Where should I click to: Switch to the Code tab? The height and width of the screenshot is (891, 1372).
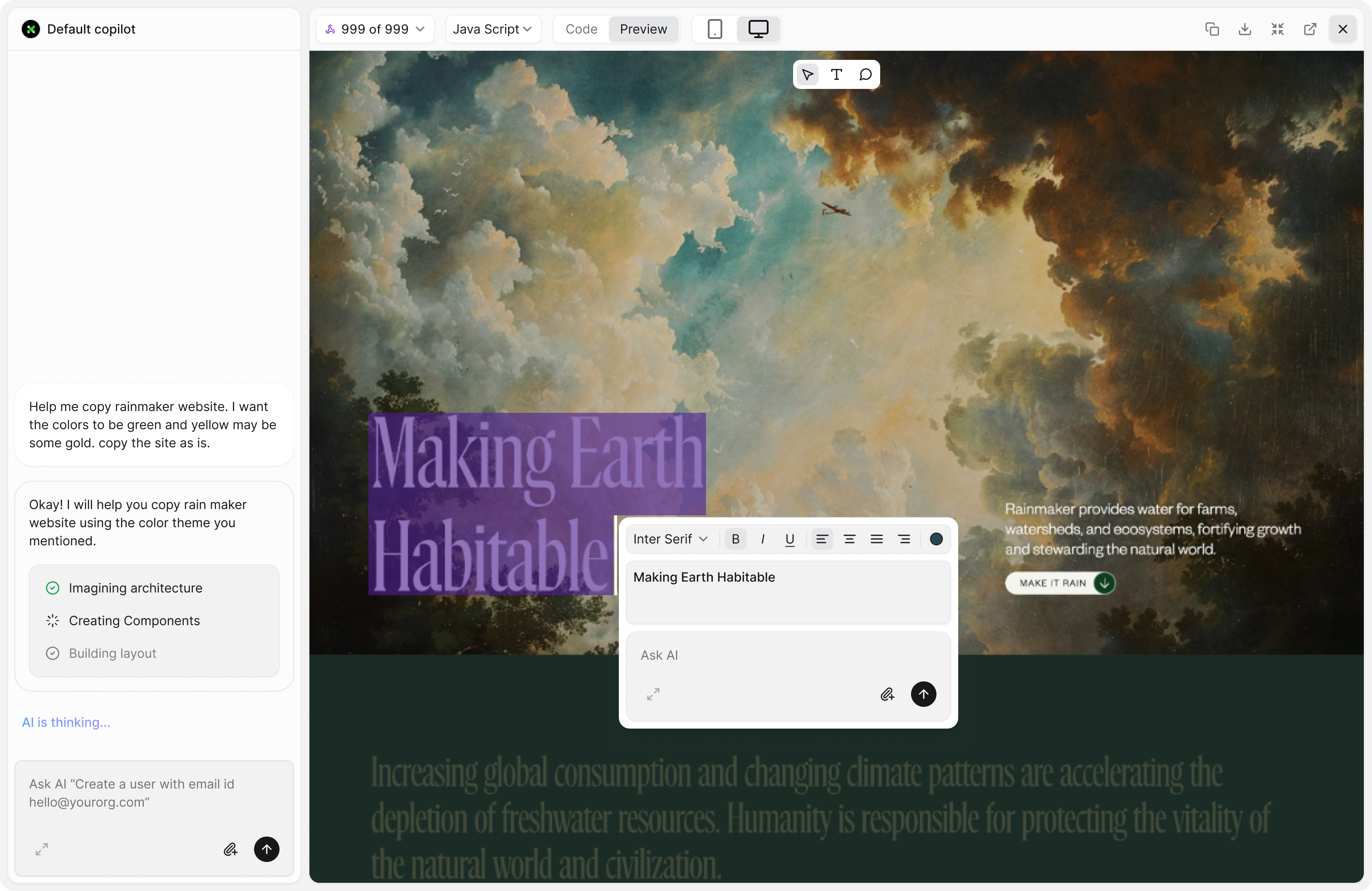click(581, 29)
